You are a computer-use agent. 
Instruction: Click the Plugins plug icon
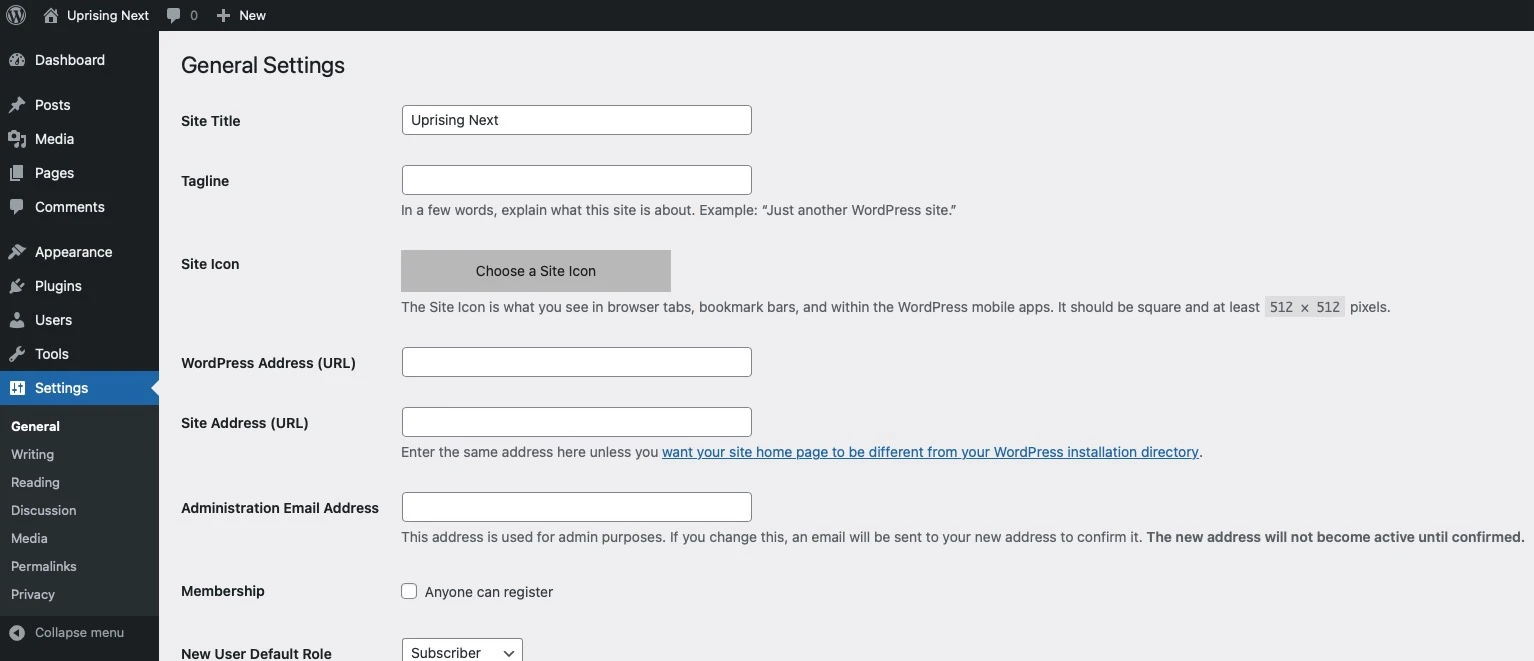pyautogui.click(x=17, y=286)
